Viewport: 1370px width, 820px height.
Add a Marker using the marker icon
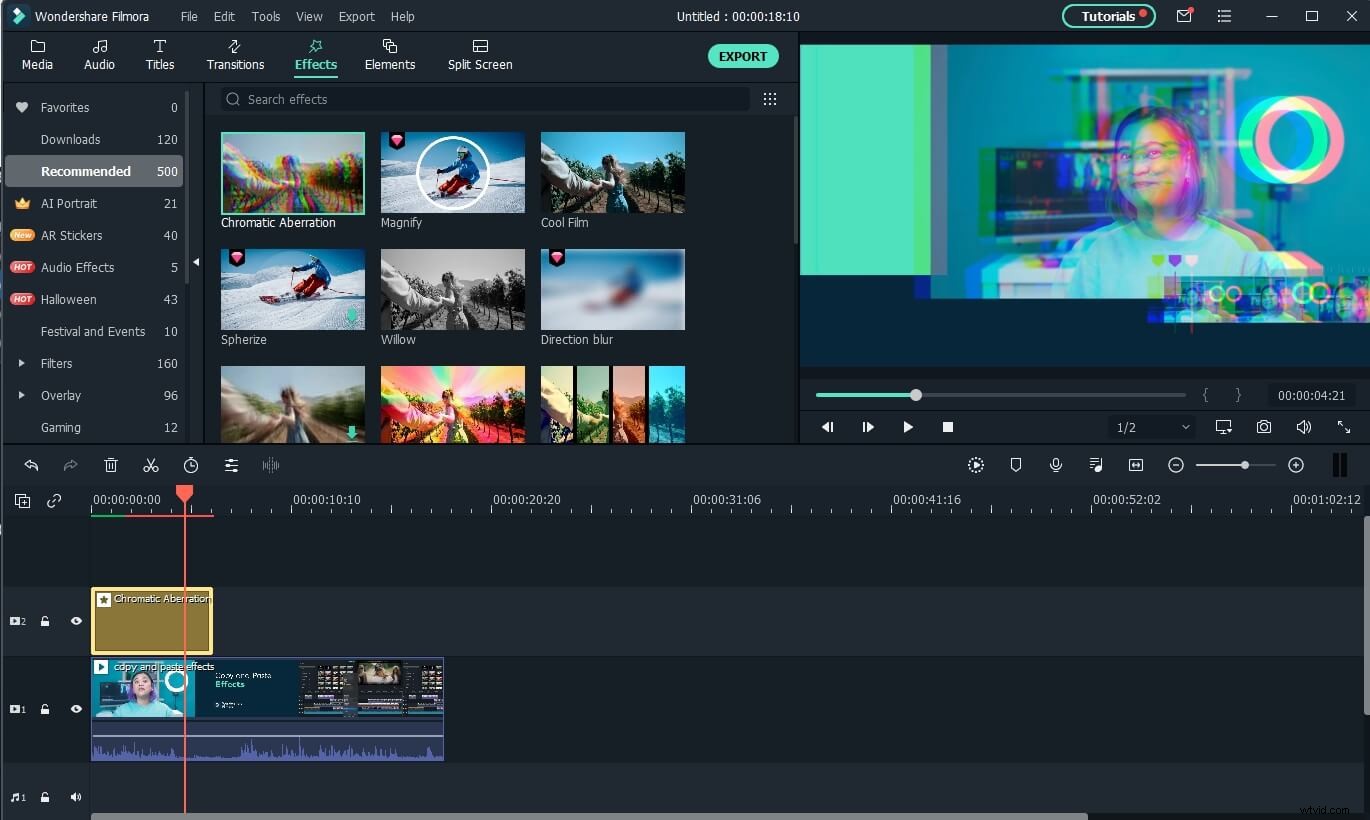1015,465
